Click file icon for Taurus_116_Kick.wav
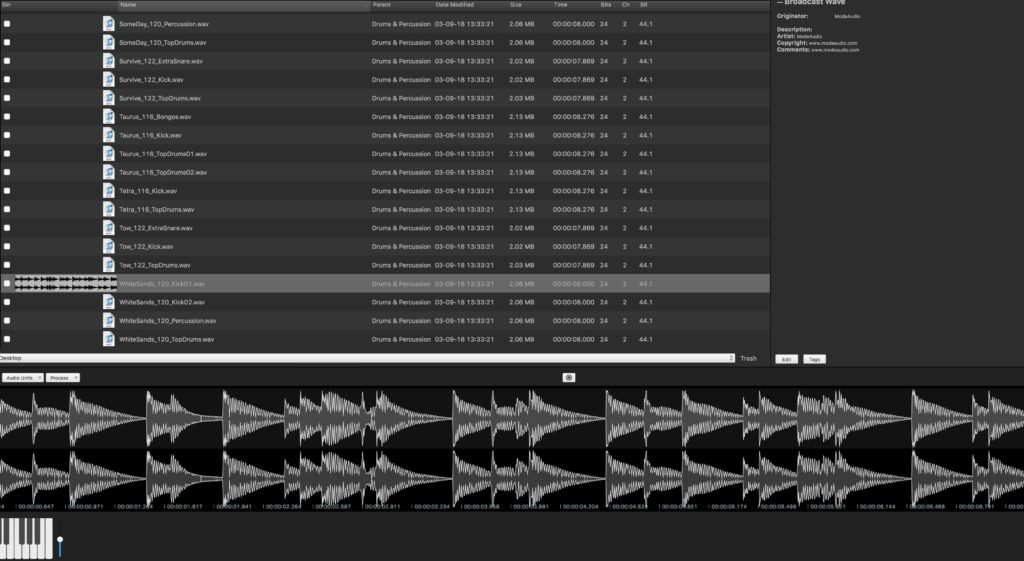The height and width of the screenshot is (561, 1024). (x=108, y=135)
